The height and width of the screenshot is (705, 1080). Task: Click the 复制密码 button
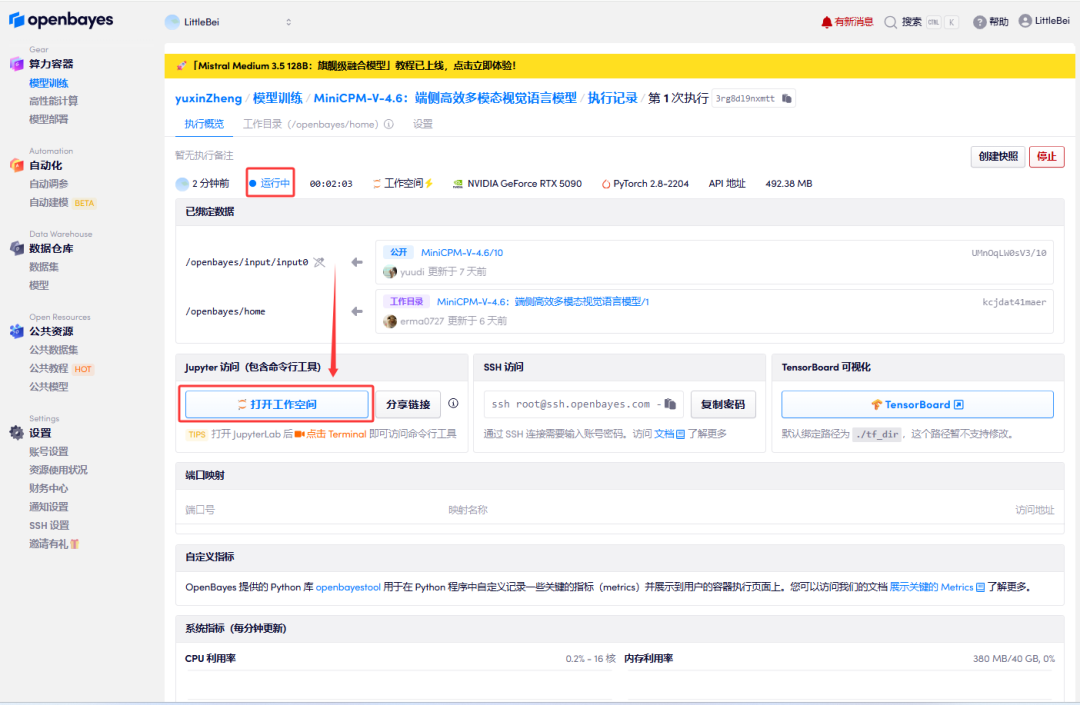[x=723, y=404]
